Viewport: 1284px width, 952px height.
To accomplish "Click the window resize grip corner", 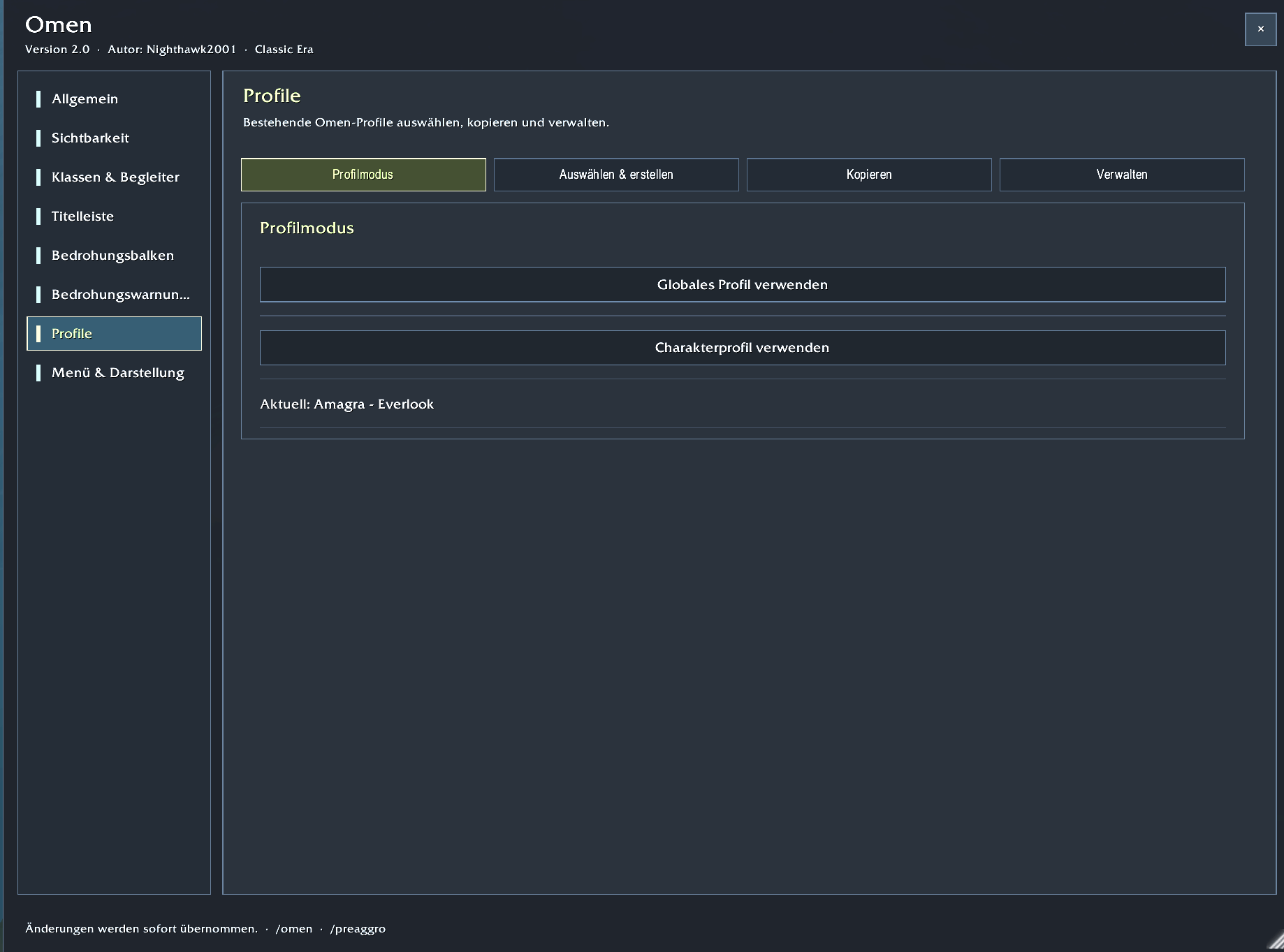I will pos(1276,942).
